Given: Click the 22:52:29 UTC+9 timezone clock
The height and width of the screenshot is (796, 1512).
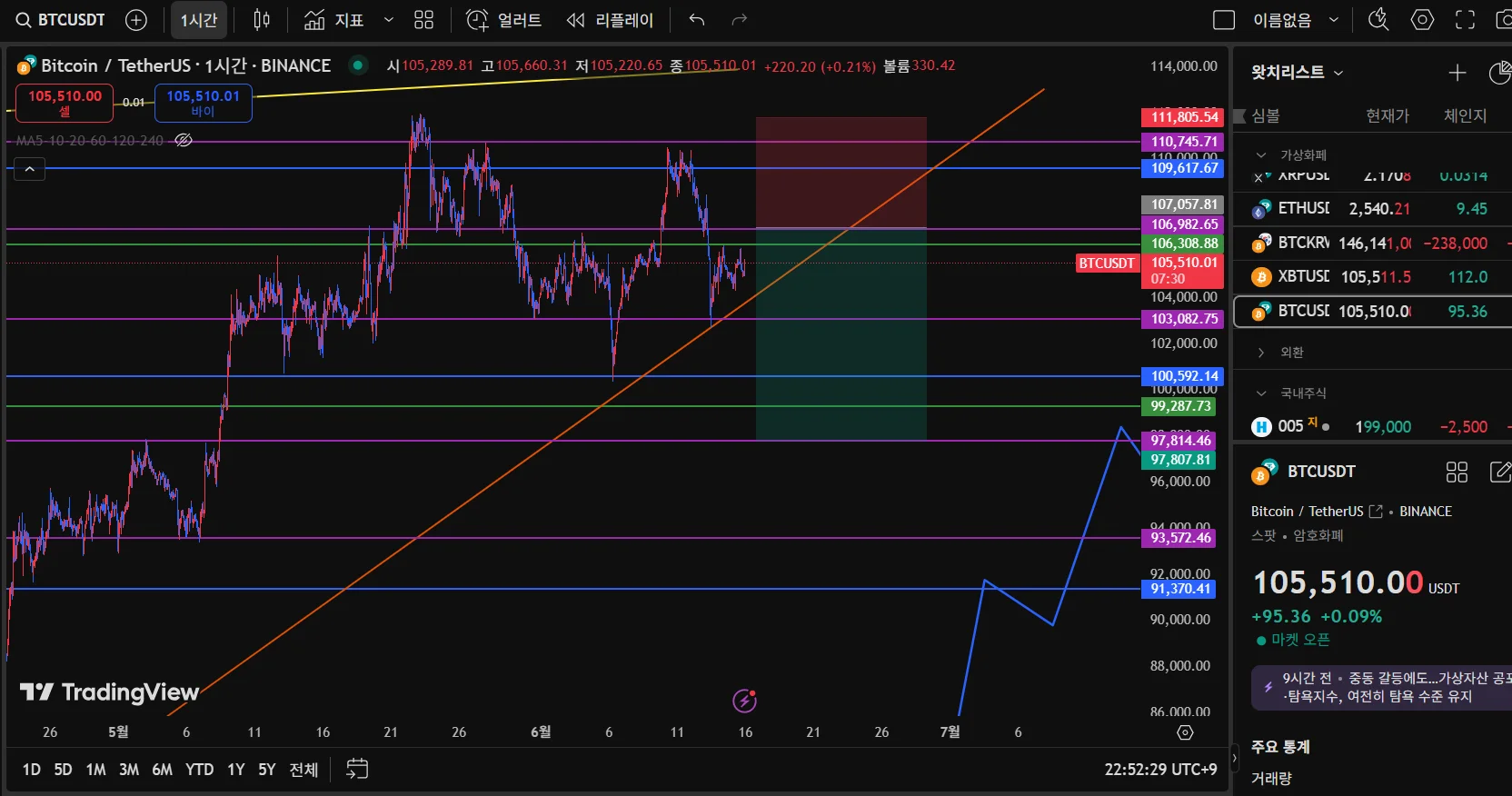Looking at the screenshot, I should pos(1160,770).
